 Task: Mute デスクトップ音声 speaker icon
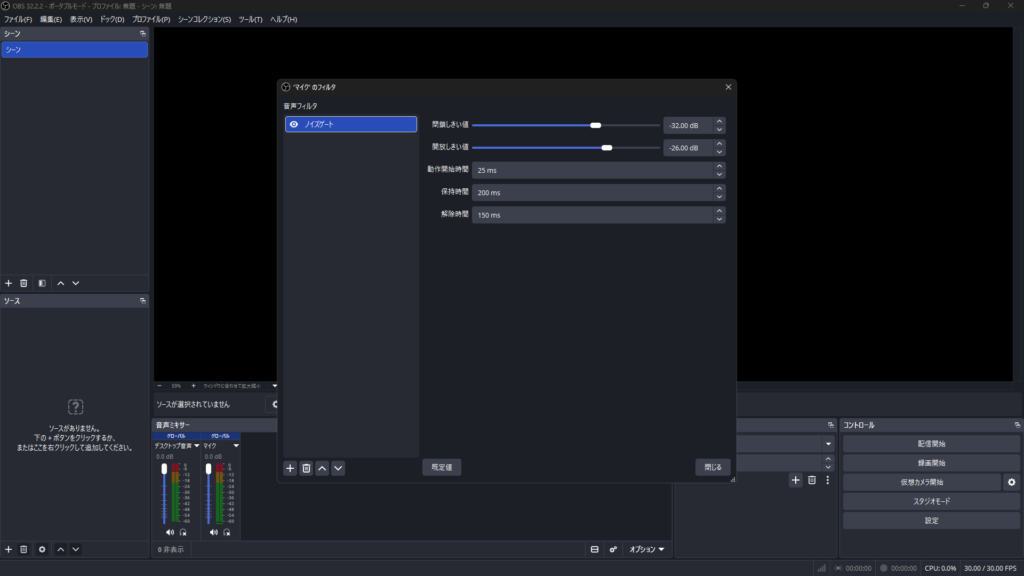point(170,532)
